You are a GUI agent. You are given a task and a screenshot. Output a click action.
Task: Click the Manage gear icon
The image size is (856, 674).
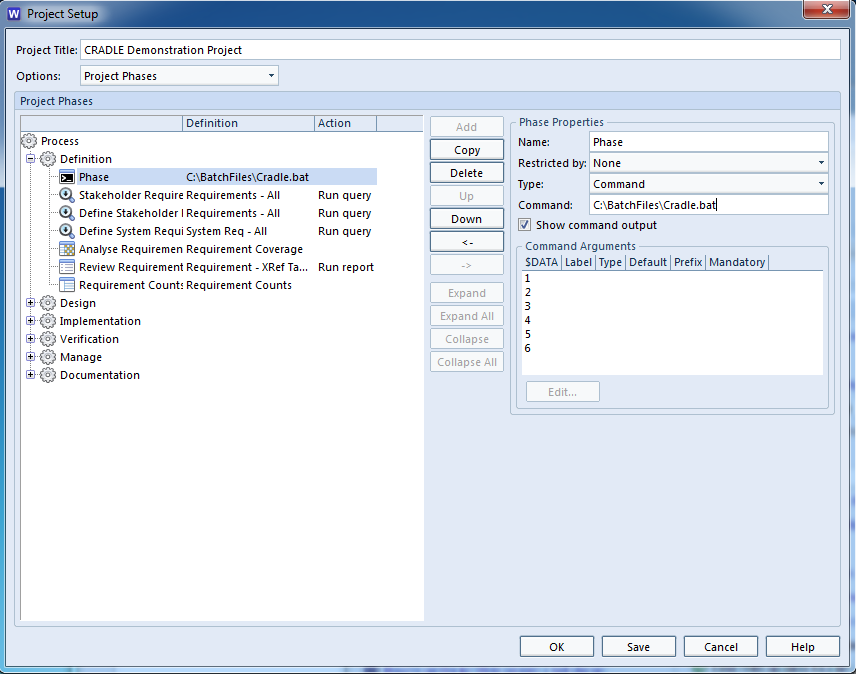tap(48, 357)
